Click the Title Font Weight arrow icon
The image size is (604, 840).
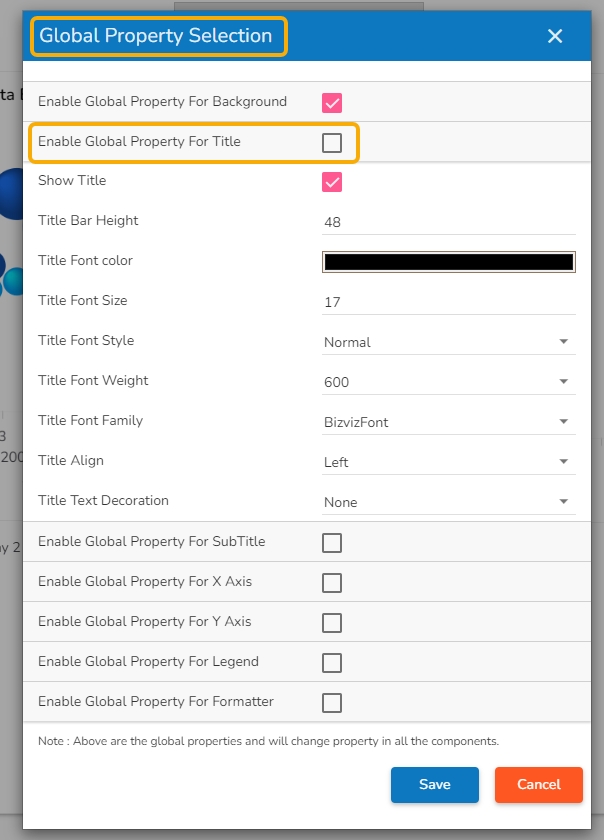click(x=564, y=382)
